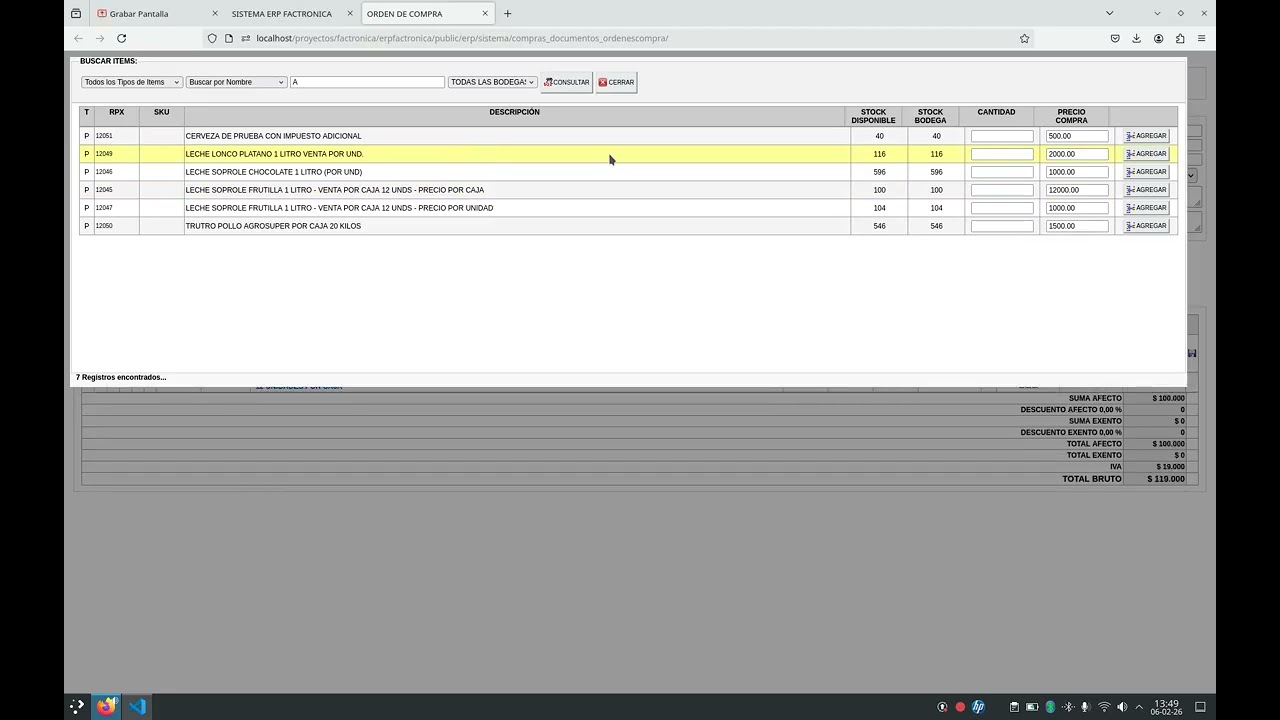Screen dimensions: 1280x720
Task: Switch to the Grabar Pantalla tab
Action: click(x=154, y=14)
